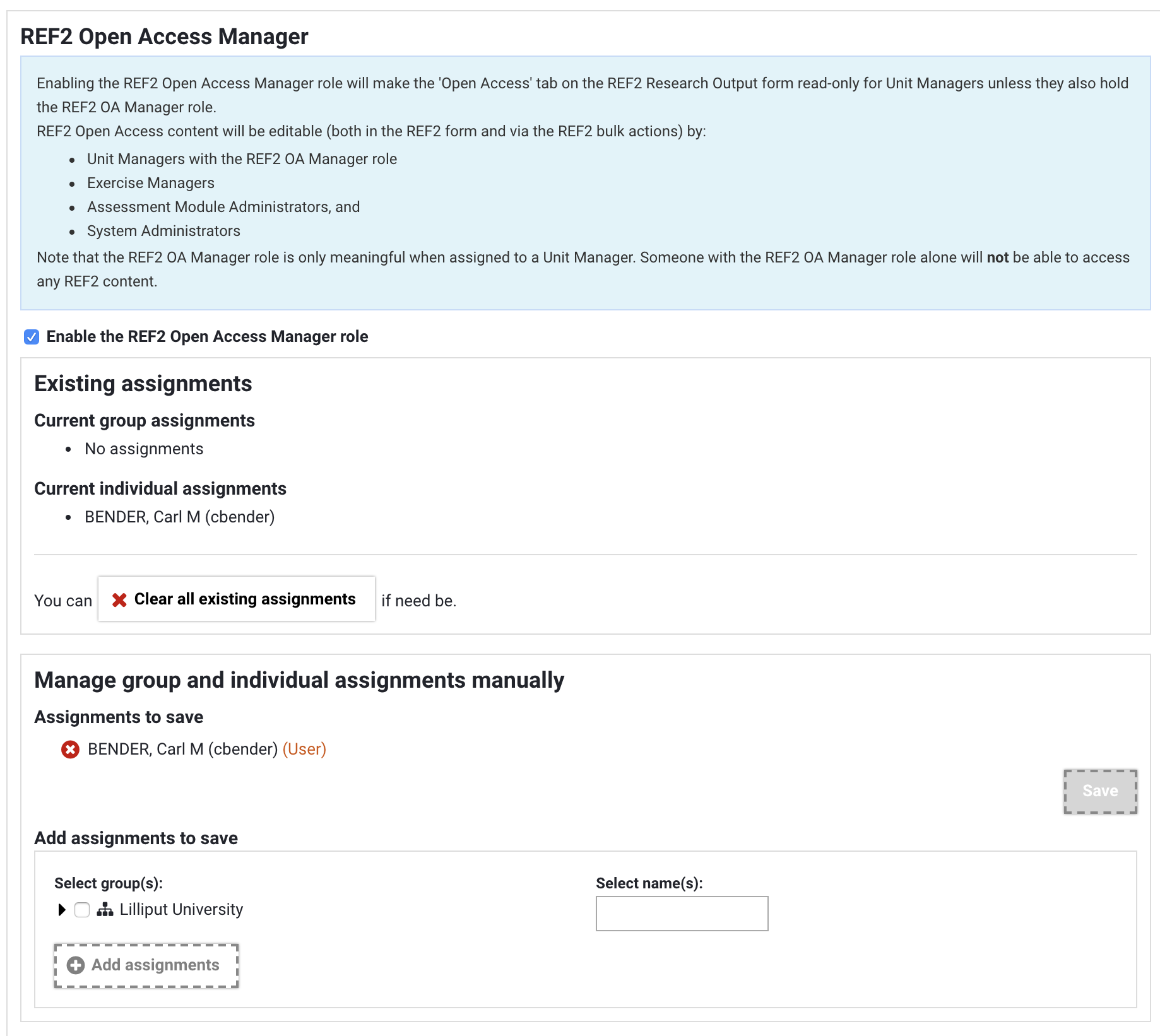
Task: Click the 'Enable the REF2 Open Access Manager role' label
Action: coord(207,337)
